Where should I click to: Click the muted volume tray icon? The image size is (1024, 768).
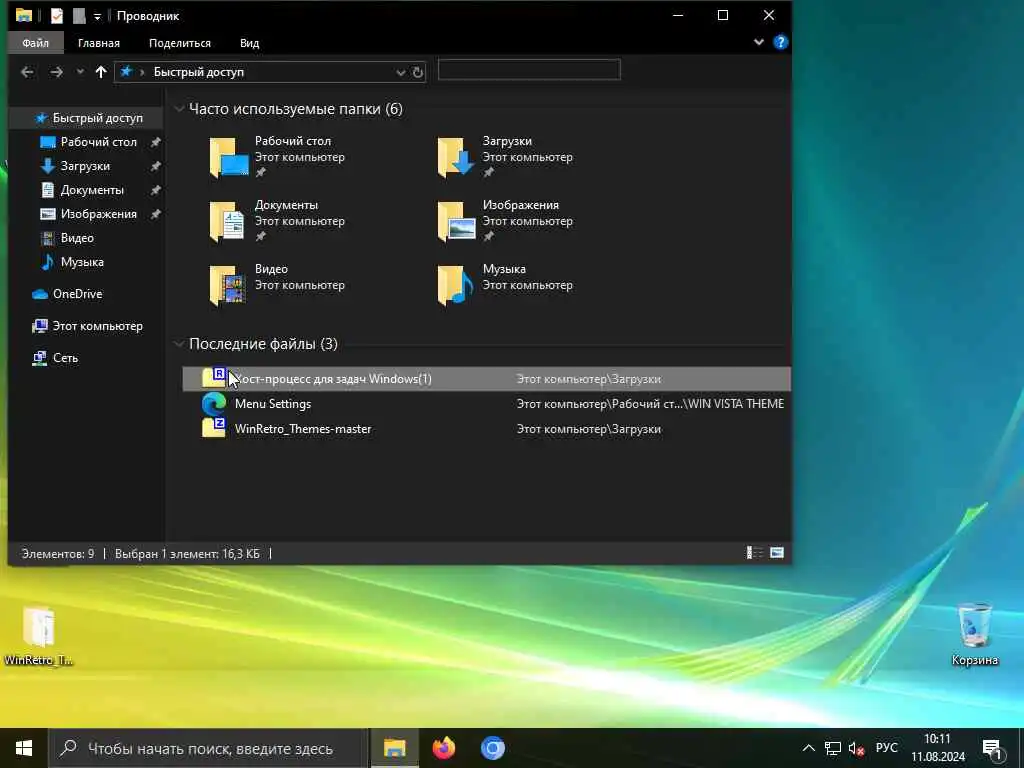tap(856, 748)
